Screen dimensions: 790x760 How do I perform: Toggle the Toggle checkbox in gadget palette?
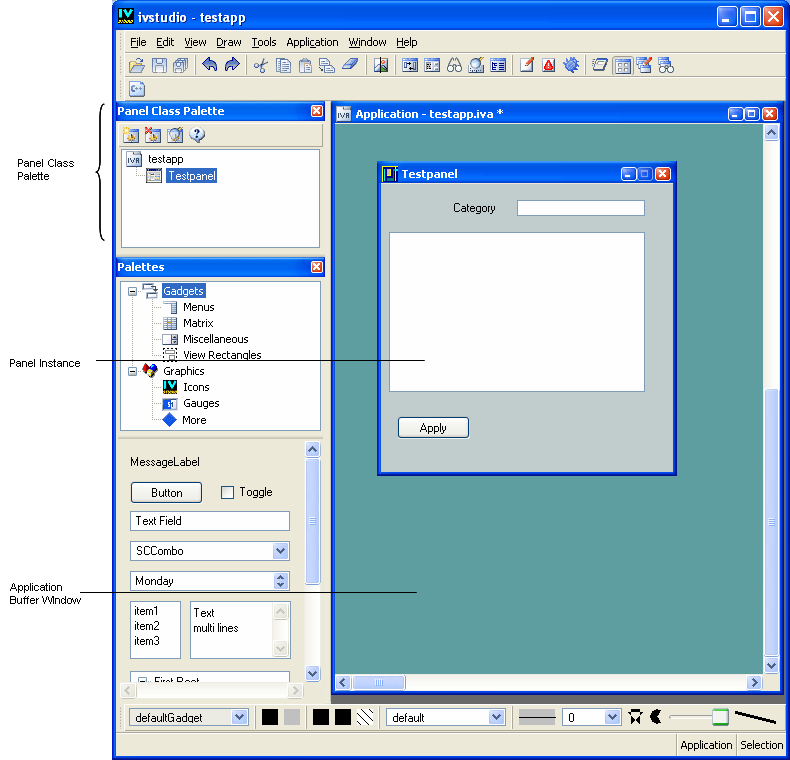[227, 492]
